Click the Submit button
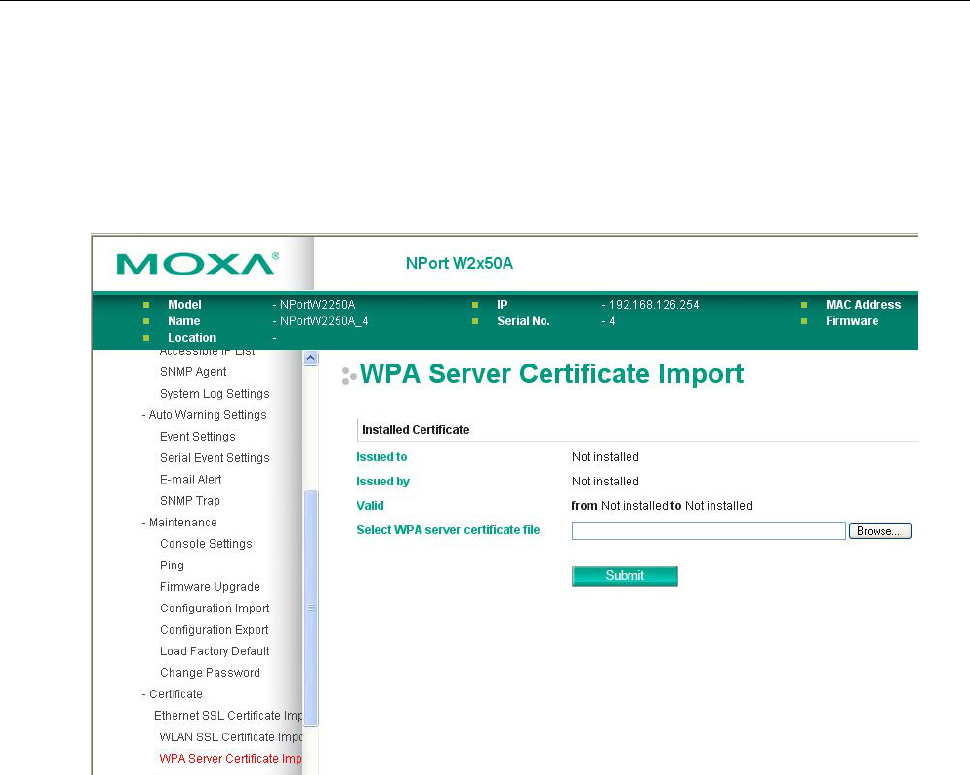This screenshot has width=970, height=775. 624,576
